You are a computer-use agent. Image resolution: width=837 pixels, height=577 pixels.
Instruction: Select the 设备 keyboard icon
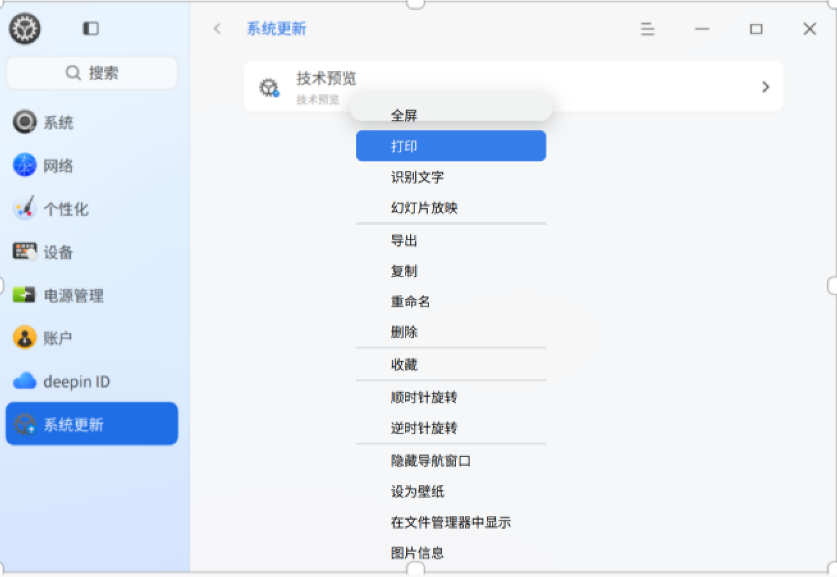pyautogui.click(x=25, y=251)
